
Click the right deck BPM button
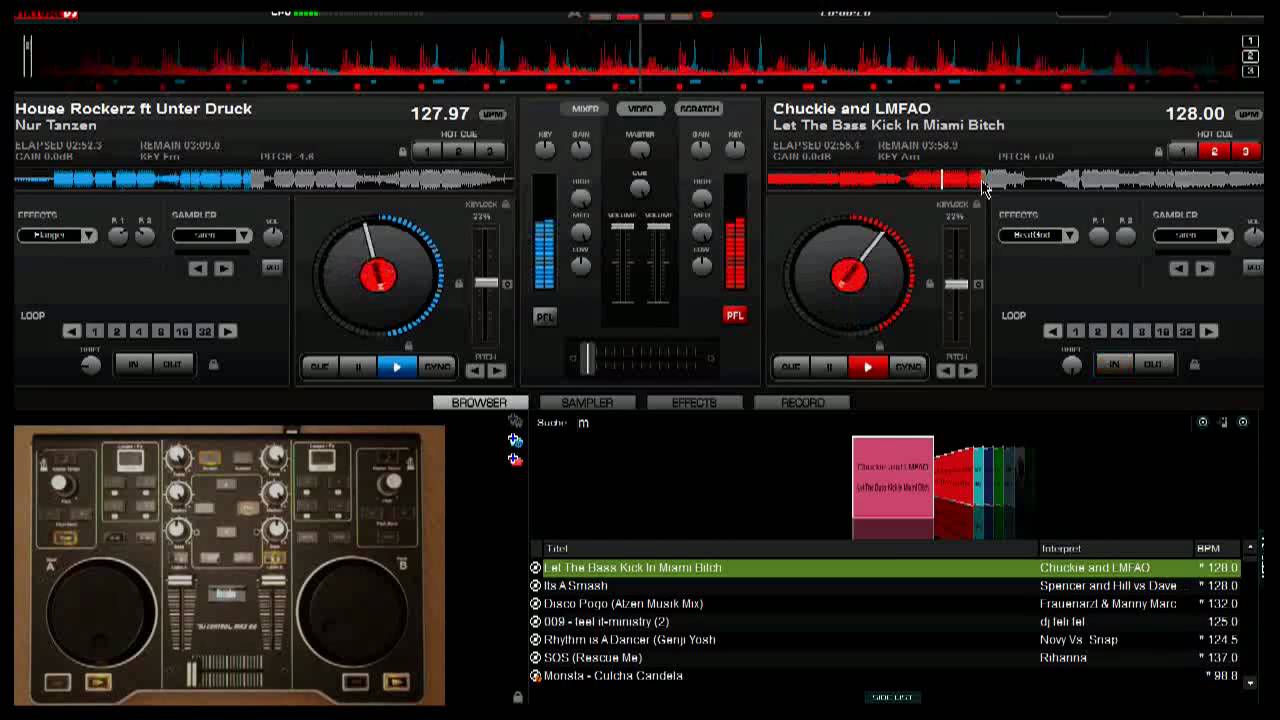(x=1249, y=115)
